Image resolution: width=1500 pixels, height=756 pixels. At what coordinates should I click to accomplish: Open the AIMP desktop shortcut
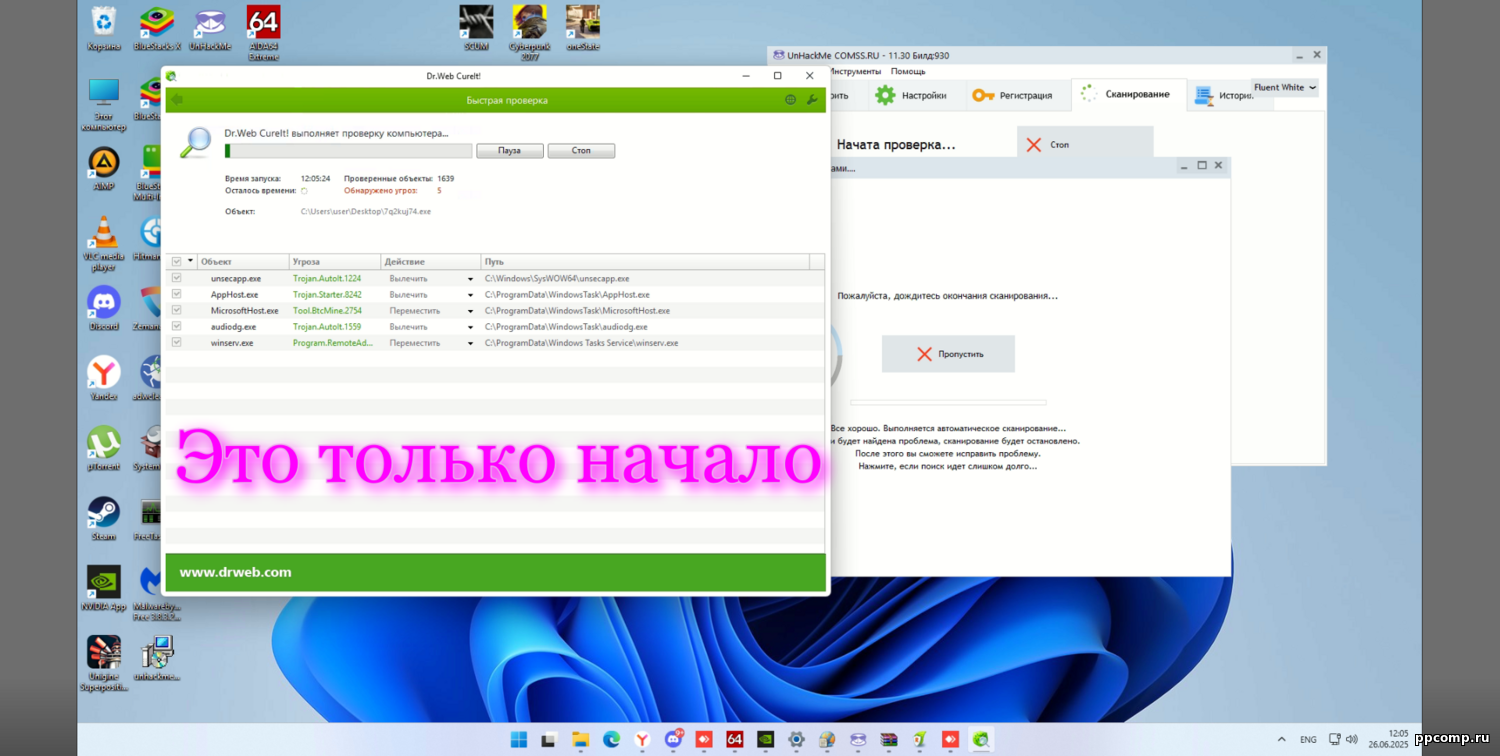[103, 168]
